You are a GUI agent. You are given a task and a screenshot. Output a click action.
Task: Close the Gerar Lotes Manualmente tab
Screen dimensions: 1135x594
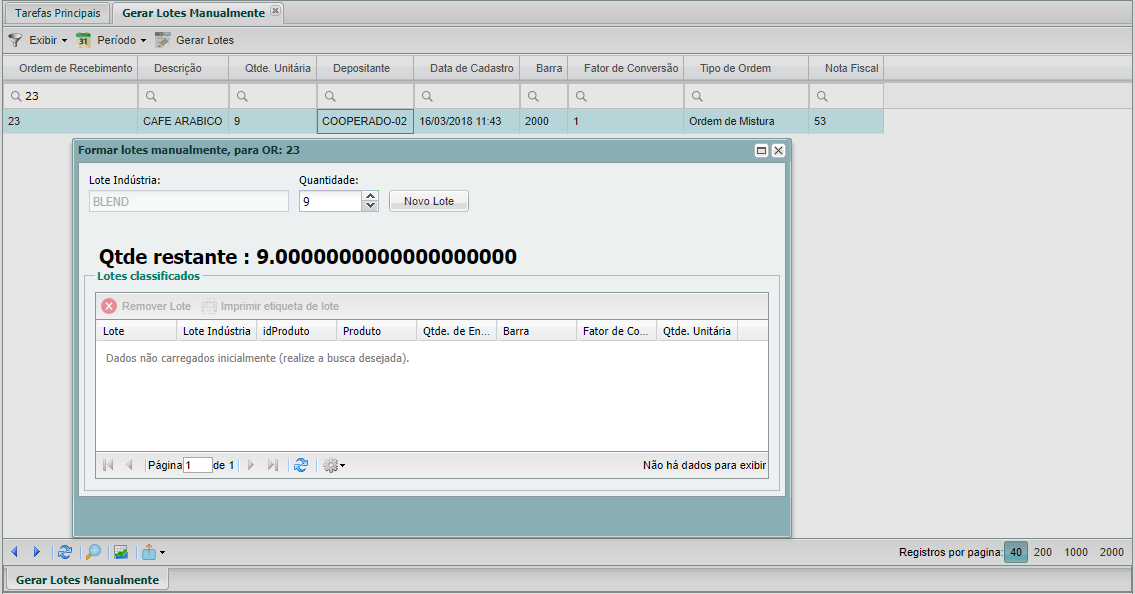(275, 10)
